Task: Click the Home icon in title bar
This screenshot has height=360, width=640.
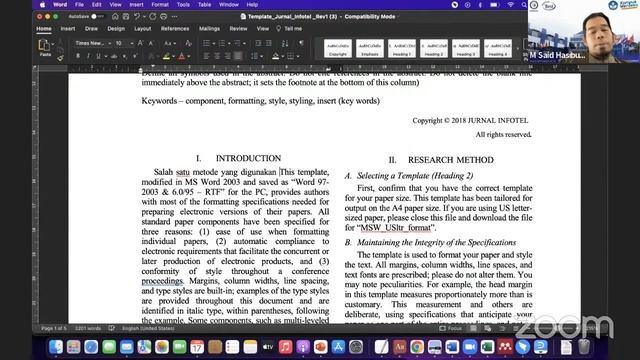Action: pos(115,16)
